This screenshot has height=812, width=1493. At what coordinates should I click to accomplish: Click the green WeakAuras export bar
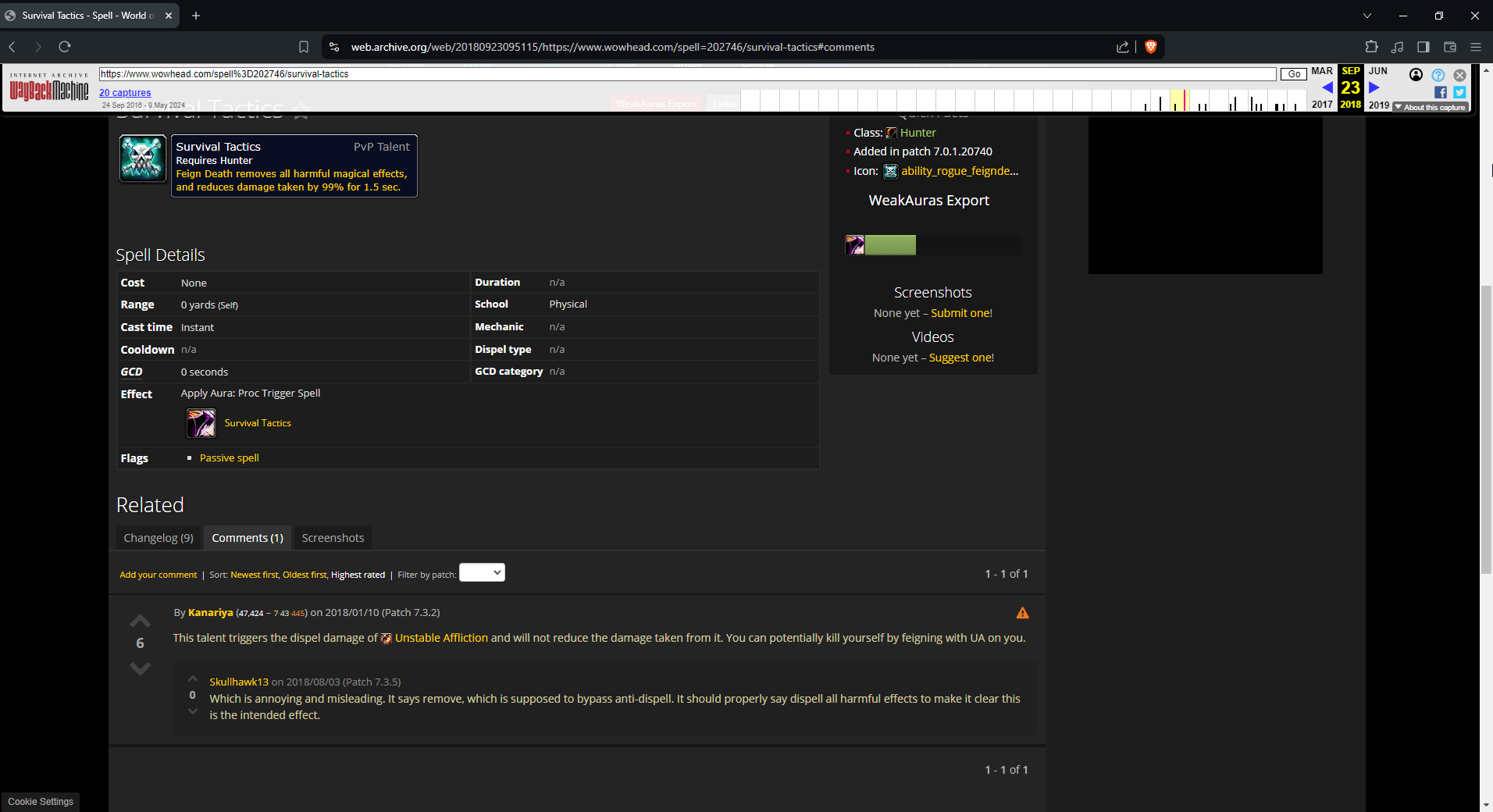(890, 245)
